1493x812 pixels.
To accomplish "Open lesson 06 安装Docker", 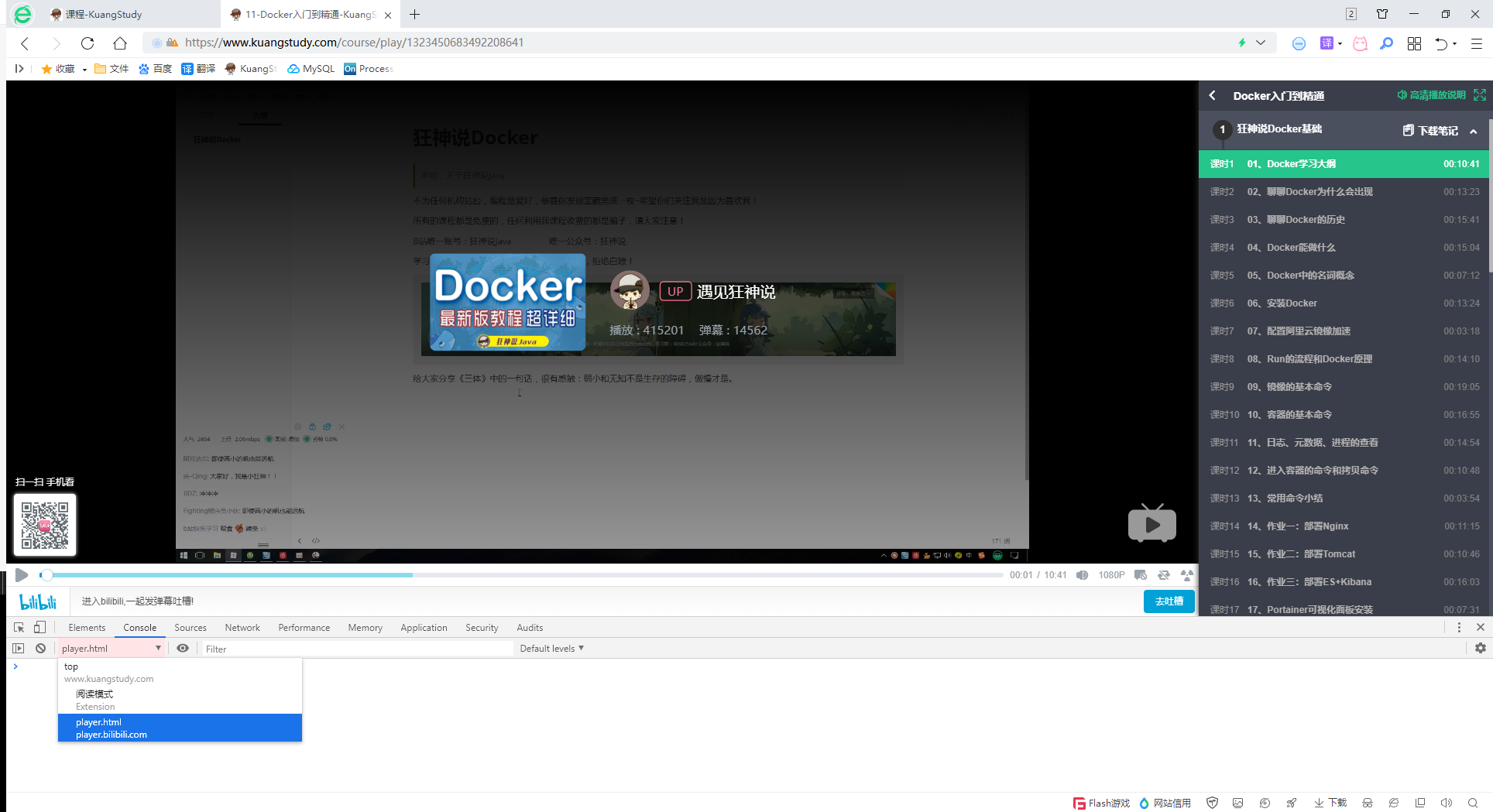I will pyautogui.click(x=1346, y=303).
